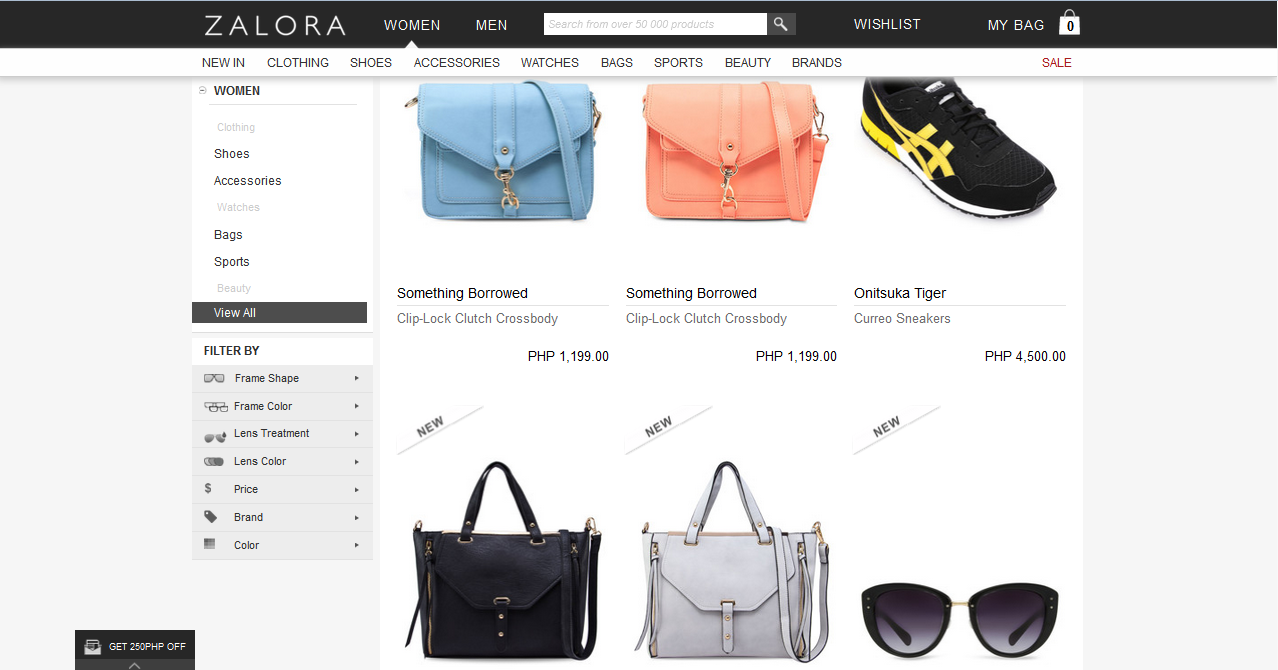The width and height of the screenshot is (1278, 670).
Task: Expand the Color filter
Action: [356, 545]
